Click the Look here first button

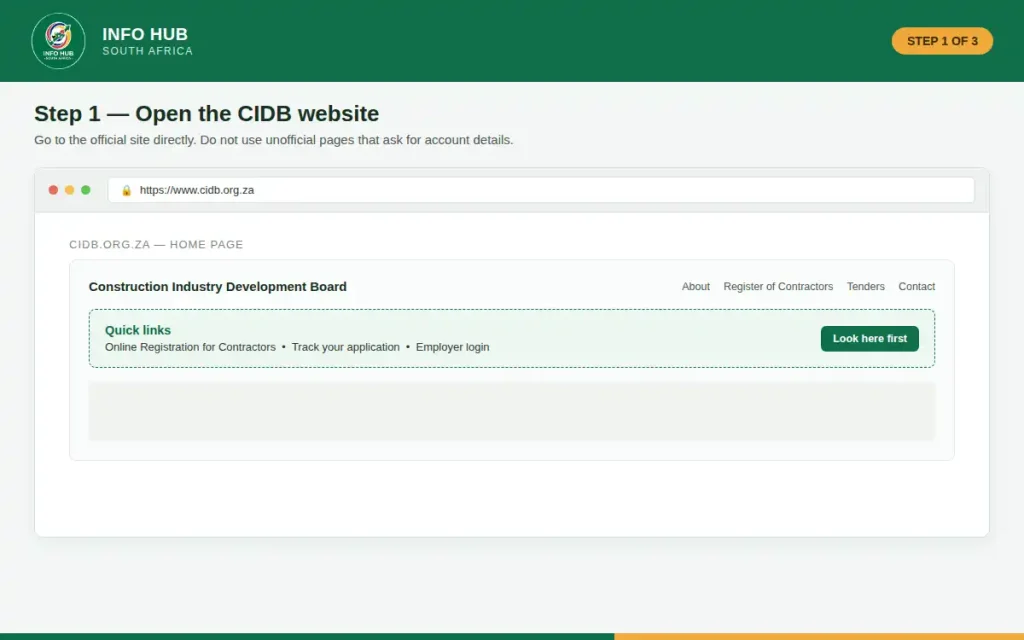869,338
